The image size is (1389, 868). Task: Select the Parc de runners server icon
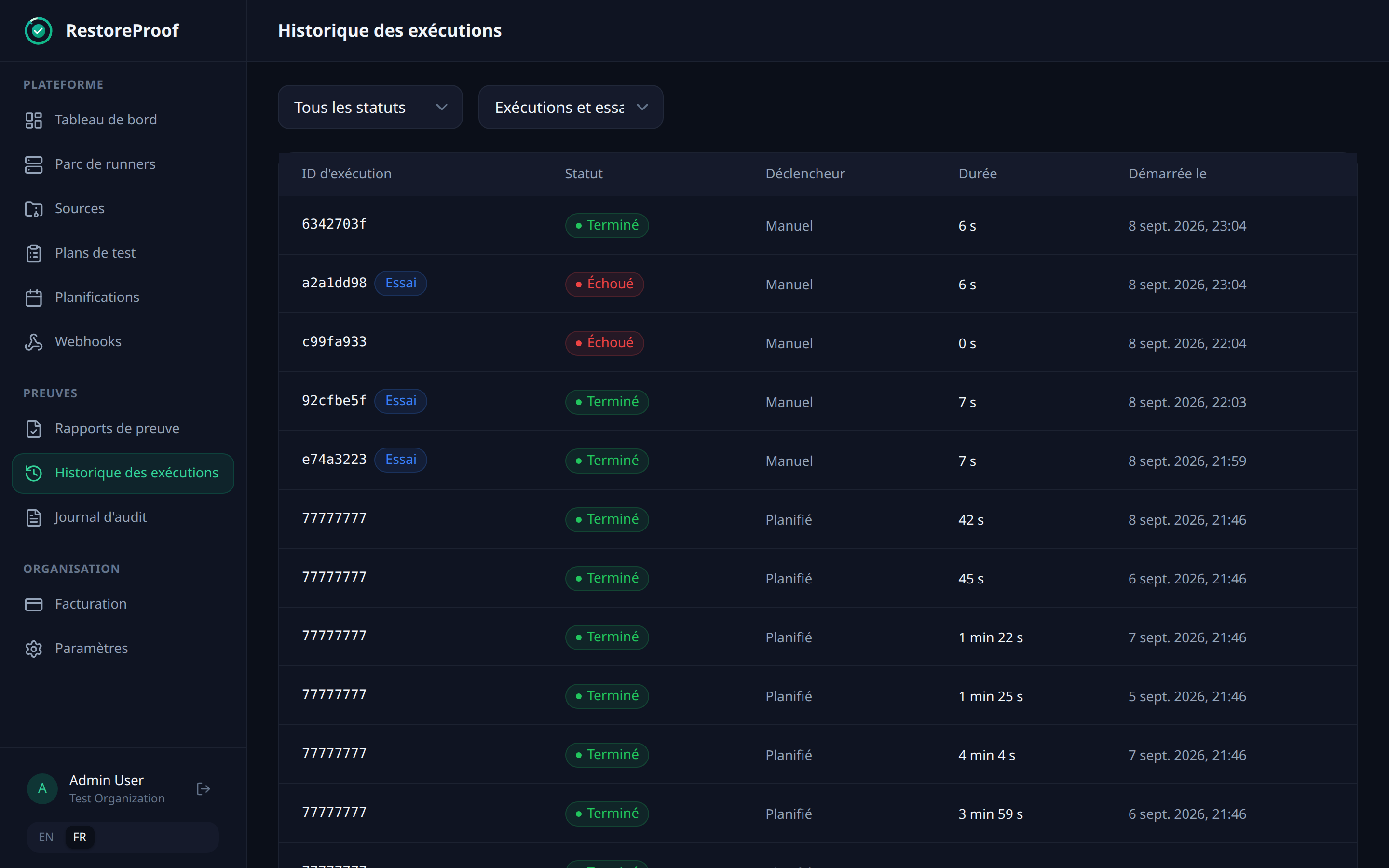pyautogui.click(x=34, y=164)
